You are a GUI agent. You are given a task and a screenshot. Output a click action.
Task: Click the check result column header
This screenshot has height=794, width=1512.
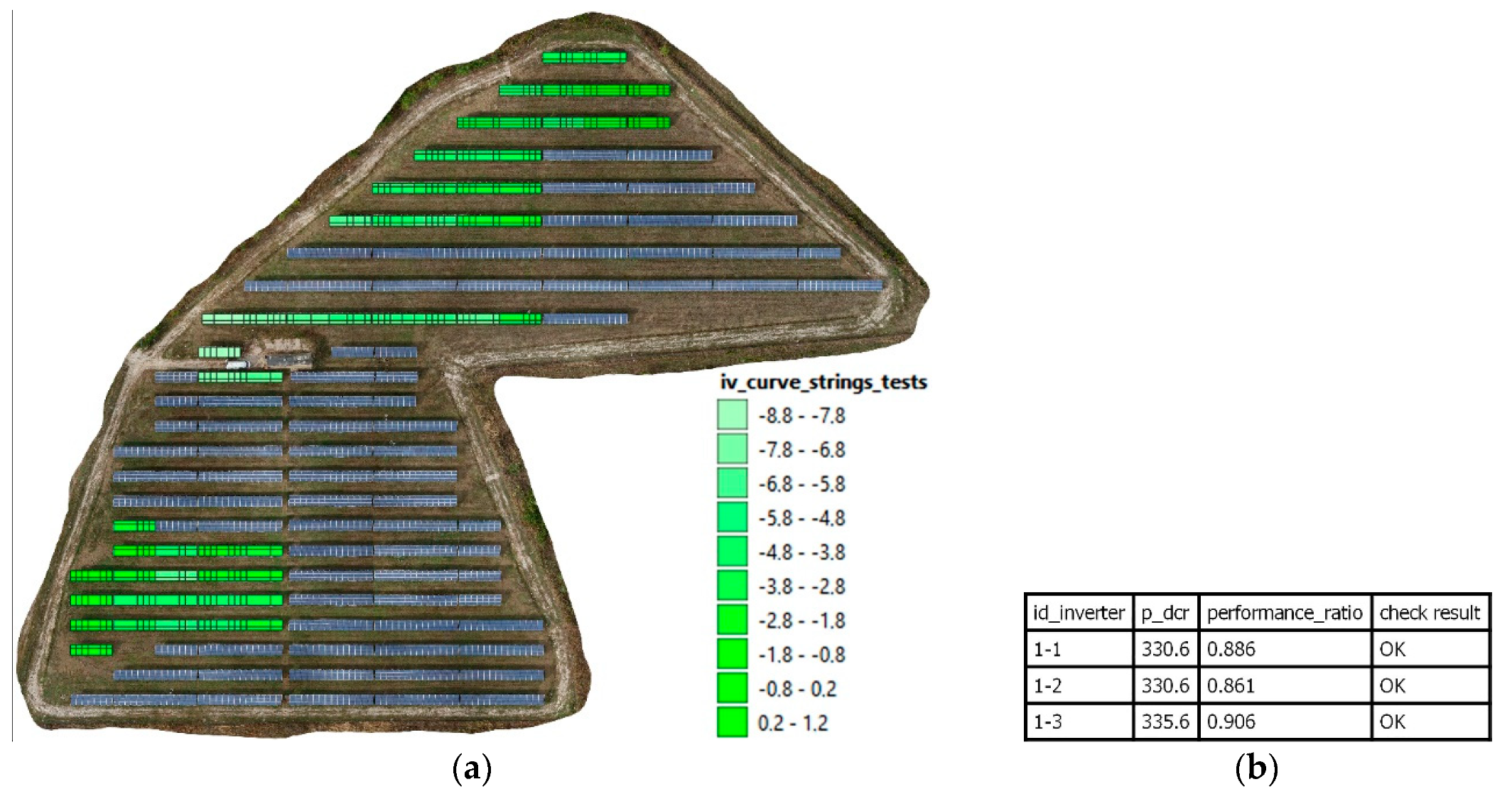click(x=1430, y=613)
